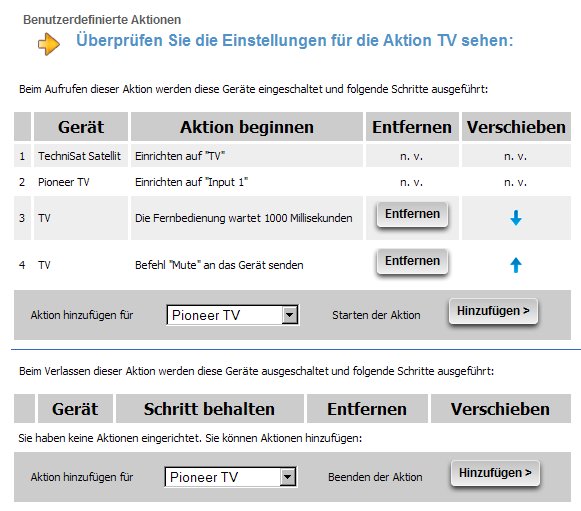Click the Benutzerdefinierte Aktionen title text
The height and width of the screenshot is (511, 581).
click(x=102, y=20)
